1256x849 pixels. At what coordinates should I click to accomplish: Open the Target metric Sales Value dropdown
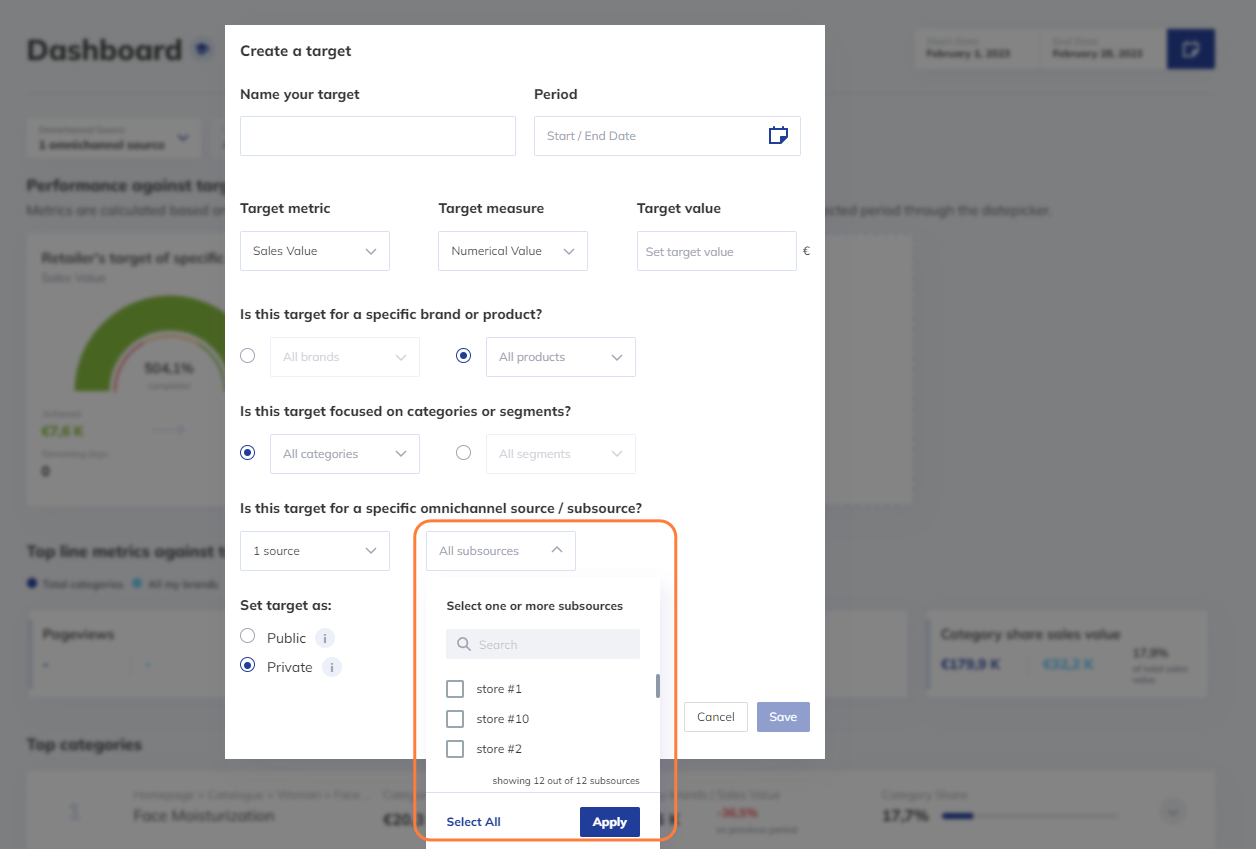[x=314, y=251]
